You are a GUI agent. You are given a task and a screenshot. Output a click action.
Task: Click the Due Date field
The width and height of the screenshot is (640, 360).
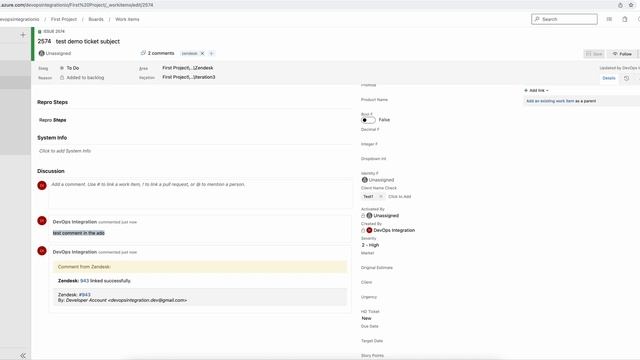coord(369,326)
